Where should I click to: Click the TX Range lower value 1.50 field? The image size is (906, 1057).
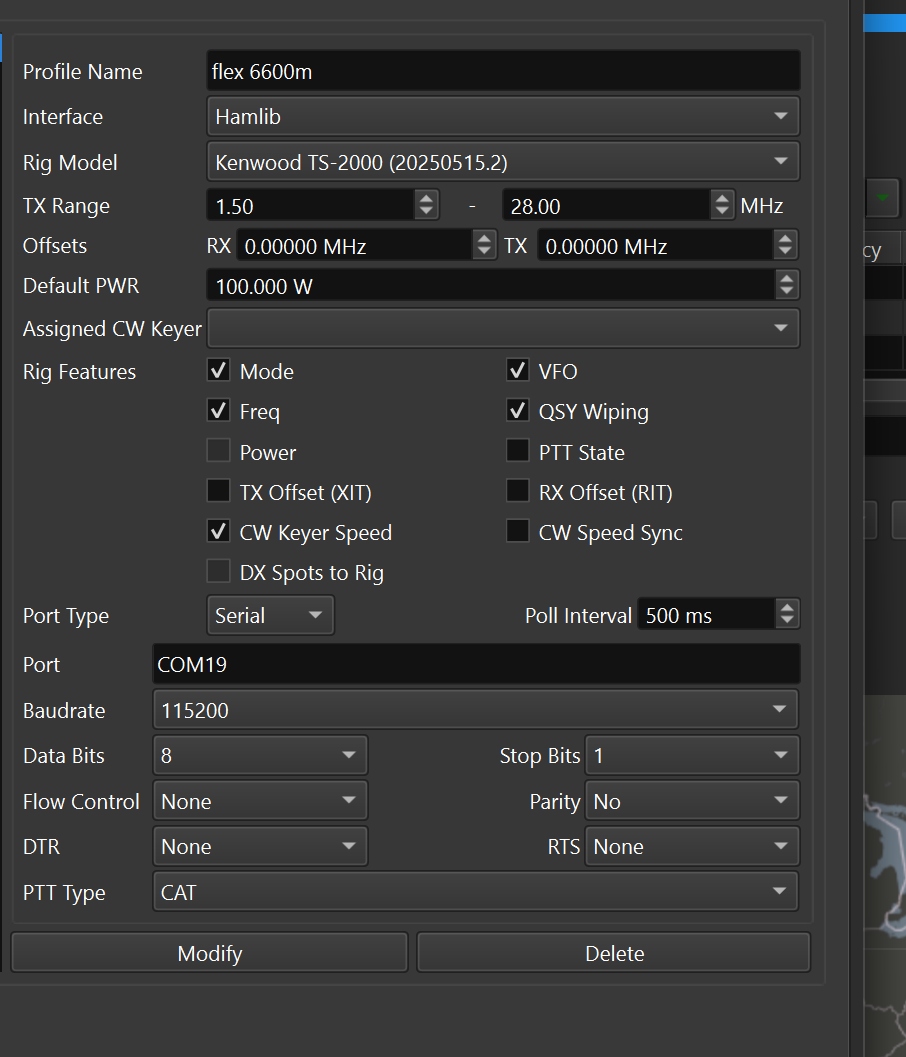[311, 206]
